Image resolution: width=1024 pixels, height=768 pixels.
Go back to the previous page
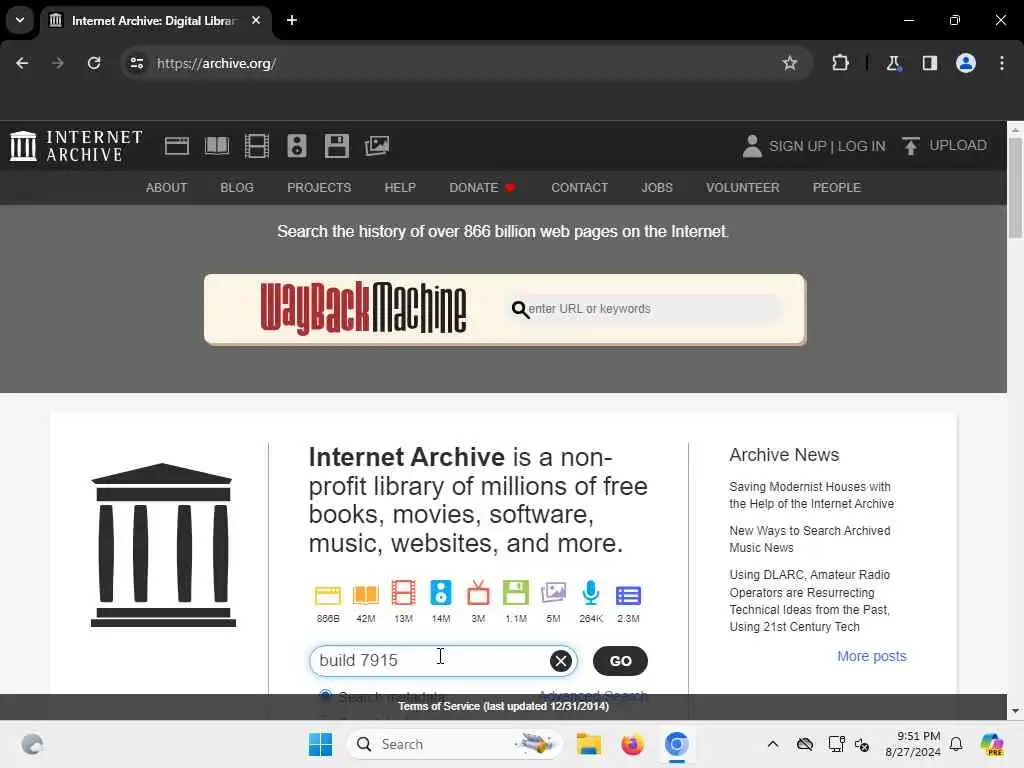(x=22, y=63)
